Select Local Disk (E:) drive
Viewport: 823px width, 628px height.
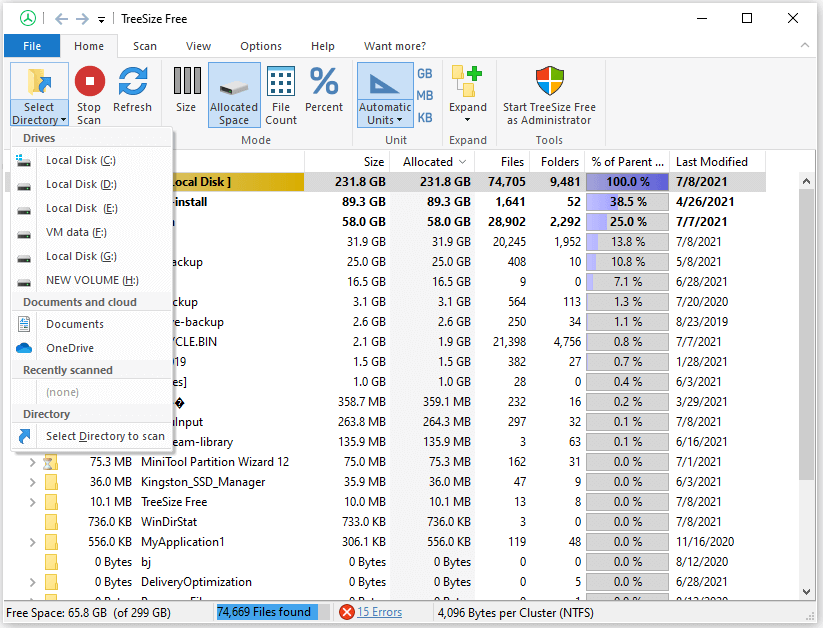click(92, 208)
